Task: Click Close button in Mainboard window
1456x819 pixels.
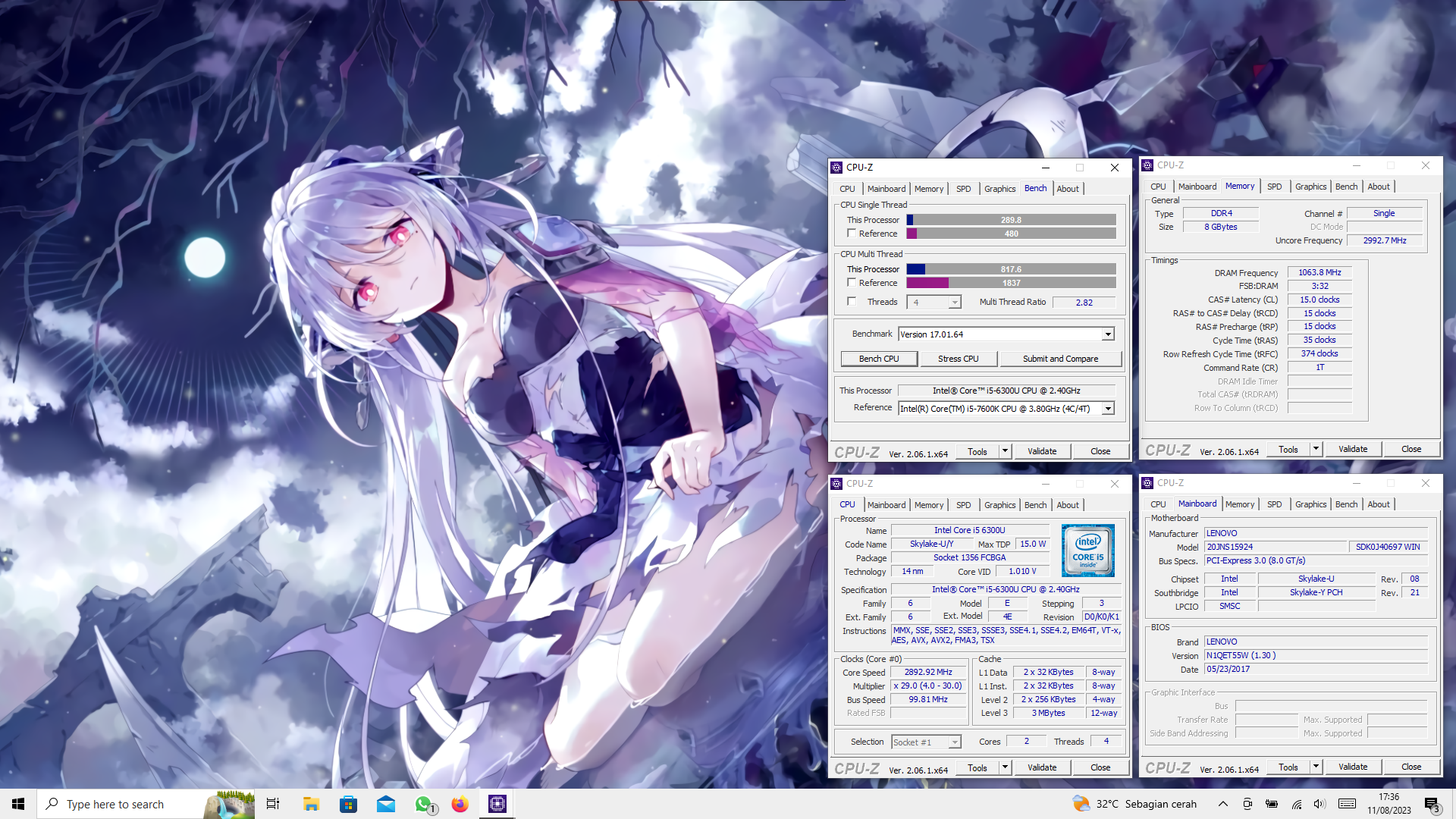Action: point(1411,767)
